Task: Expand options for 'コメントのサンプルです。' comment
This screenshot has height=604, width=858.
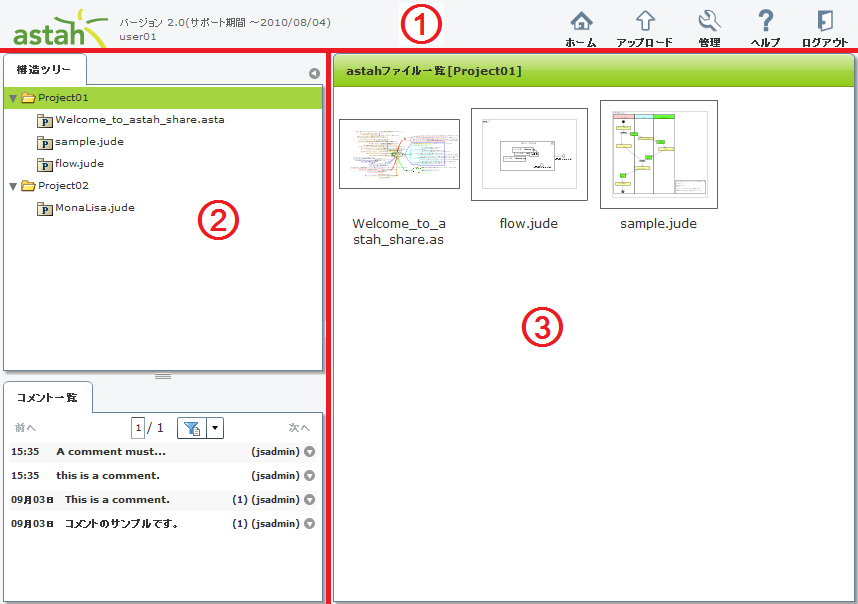Action: [310, 524]
